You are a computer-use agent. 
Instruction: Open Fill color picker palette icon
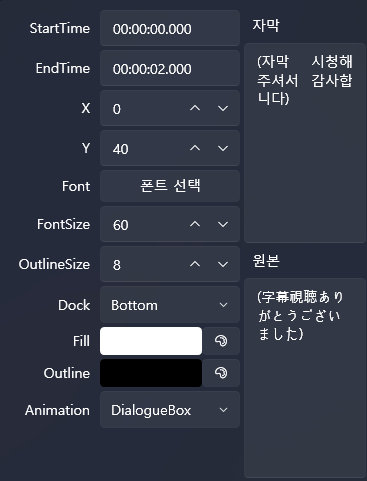coord(221,341)
